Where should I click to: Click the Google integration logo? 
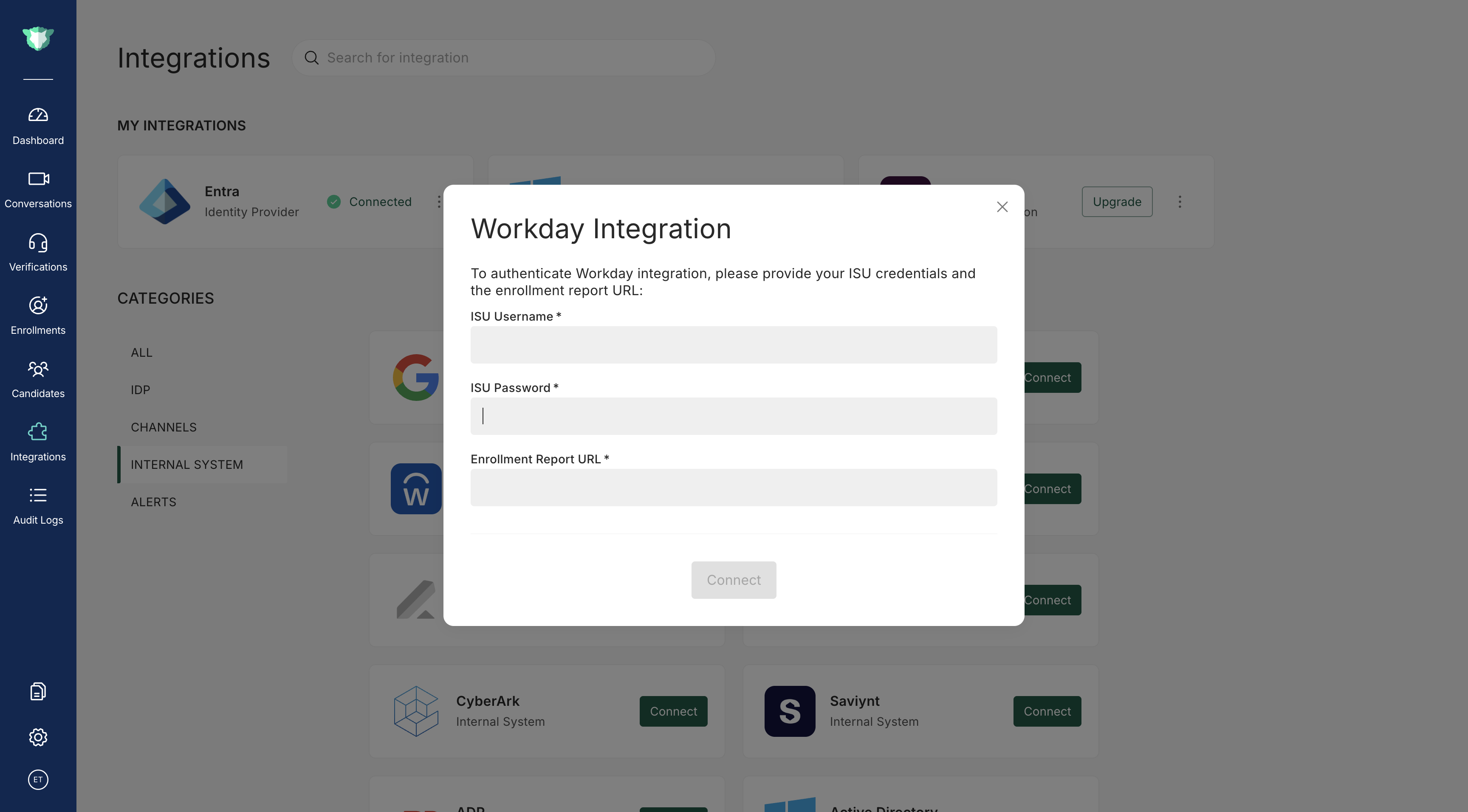(416, 377)
